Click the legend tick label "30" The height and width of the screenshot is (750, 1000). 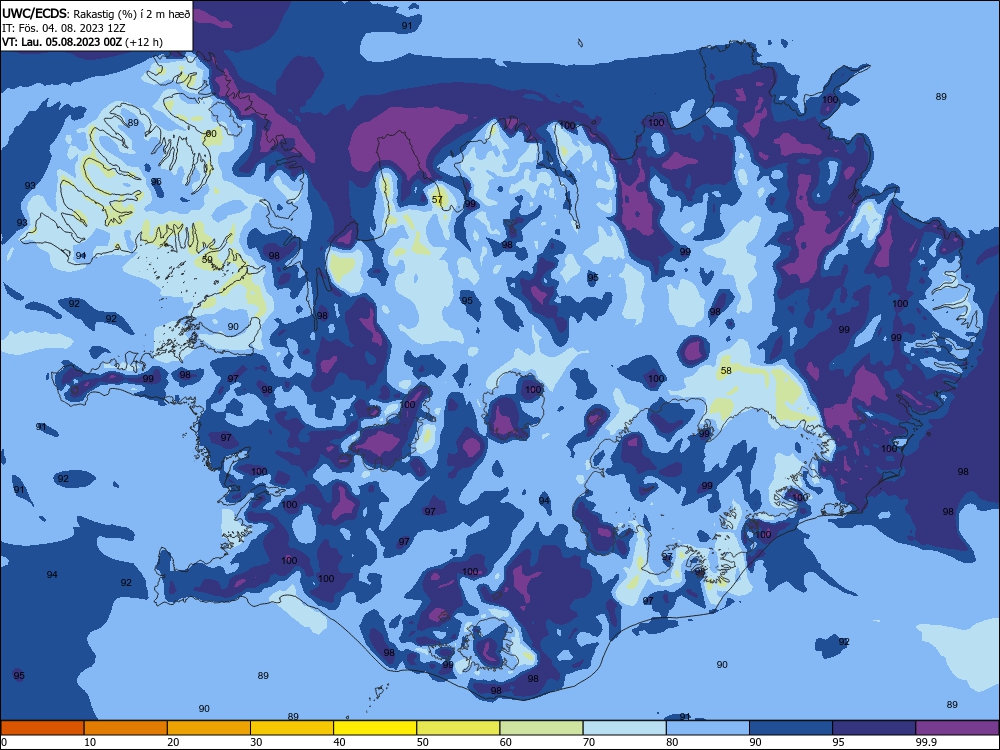click(x=256, y=742)
